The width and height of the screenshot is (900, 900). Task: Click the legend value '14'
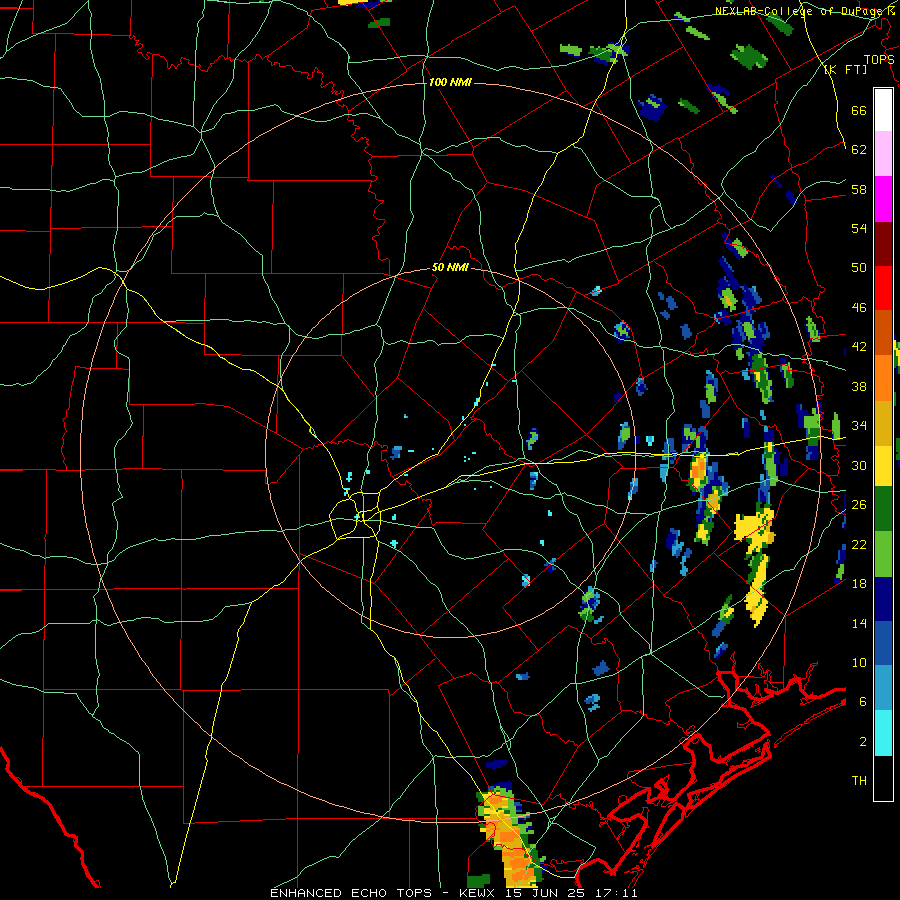coord(859,623)
